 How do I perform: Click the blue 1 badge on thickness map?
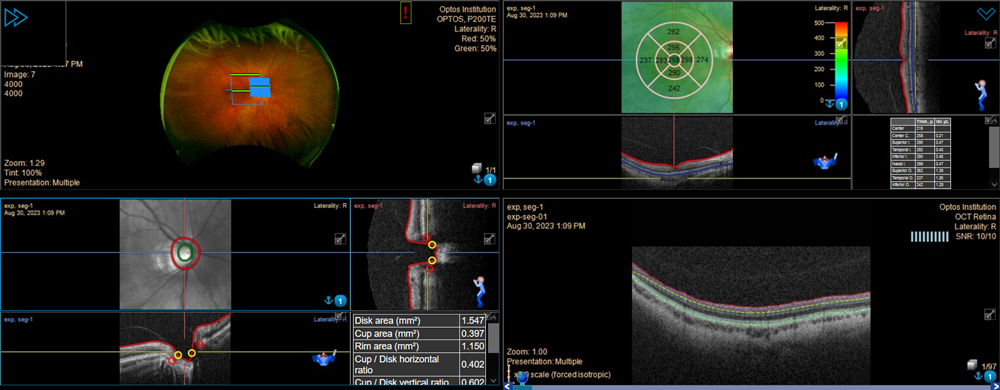coord(841,105)
